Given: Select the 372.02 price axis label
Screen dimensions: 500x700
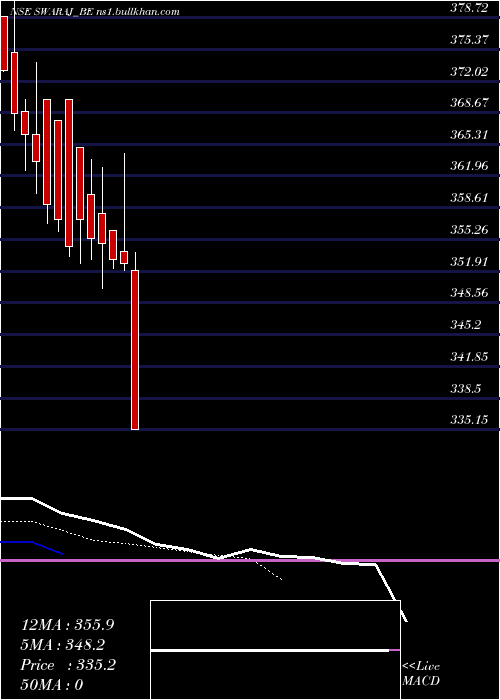Looking at the screenshot, I should point(469,71).
